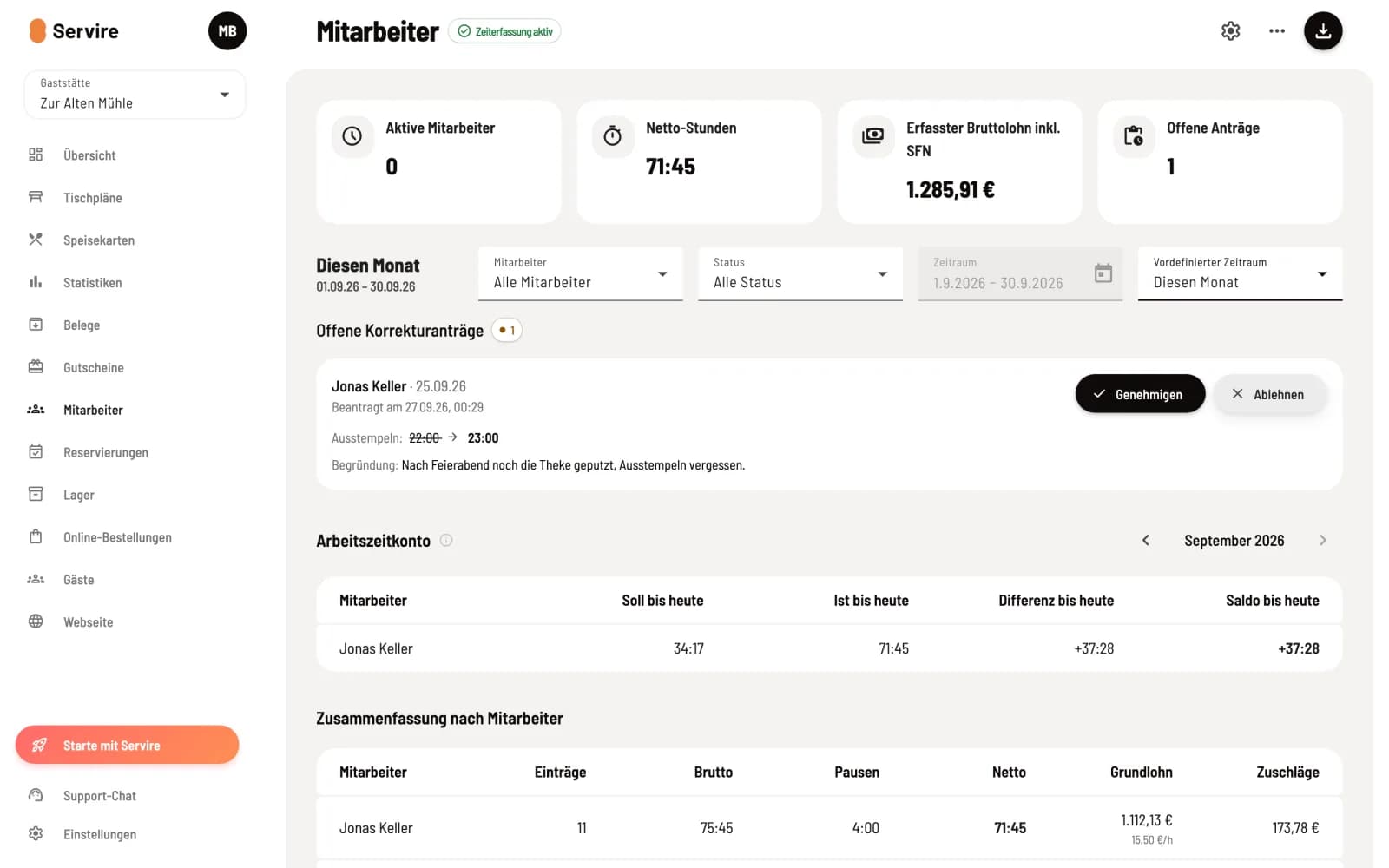
Task: Click the money icon on Bruttolohn card
Action: (x=872, y=136)
